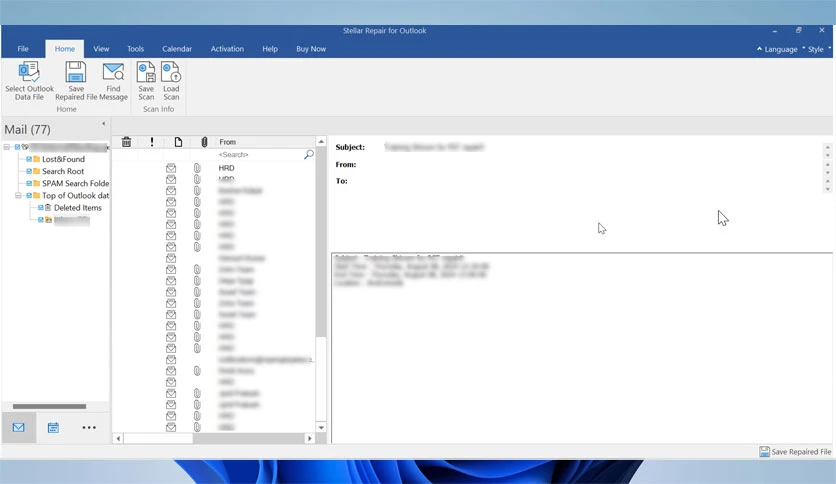
Task: Open the Help tab
Action: [270, 49]
